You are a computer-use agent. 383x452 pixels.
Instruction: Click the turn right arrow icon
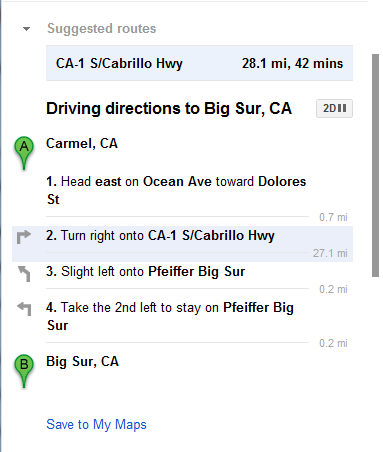click(24, 237)
